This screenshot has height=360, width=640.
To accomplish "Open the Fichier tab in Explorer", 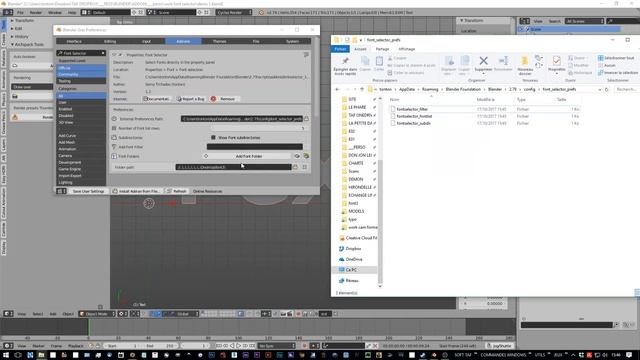I will coord(340,49).
